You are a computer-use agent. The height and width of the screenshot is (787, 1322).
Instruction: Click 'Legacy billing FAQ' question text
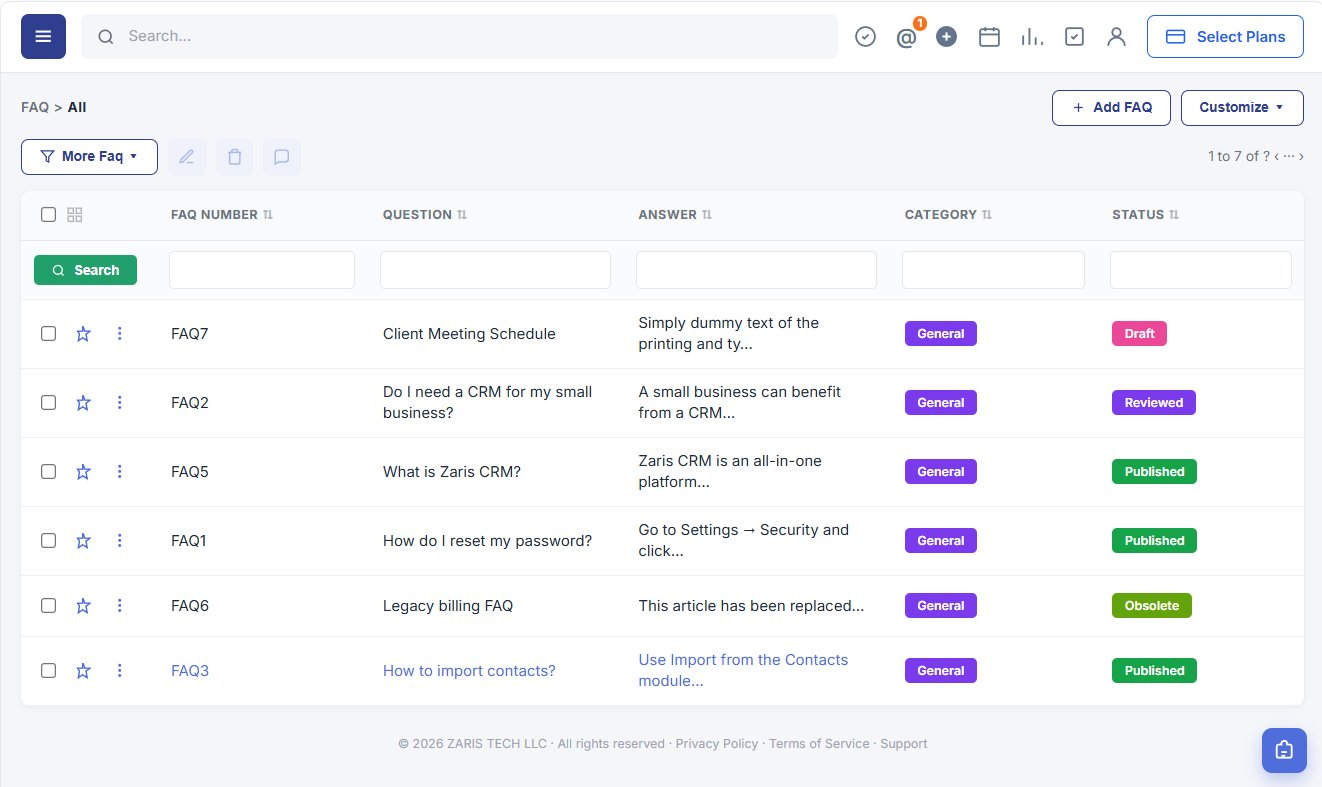[x=448, y=606]
